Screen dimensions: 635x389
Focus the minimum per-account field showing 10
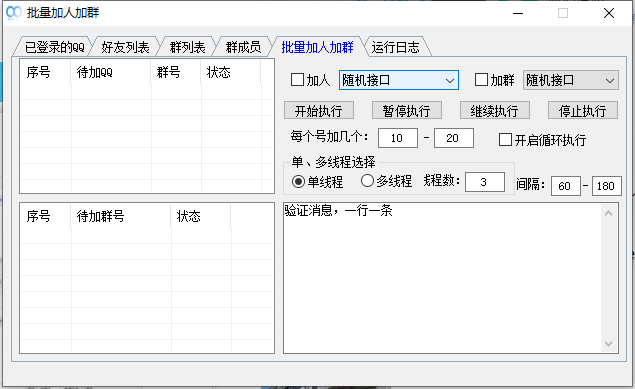click(x=398, y=138)
